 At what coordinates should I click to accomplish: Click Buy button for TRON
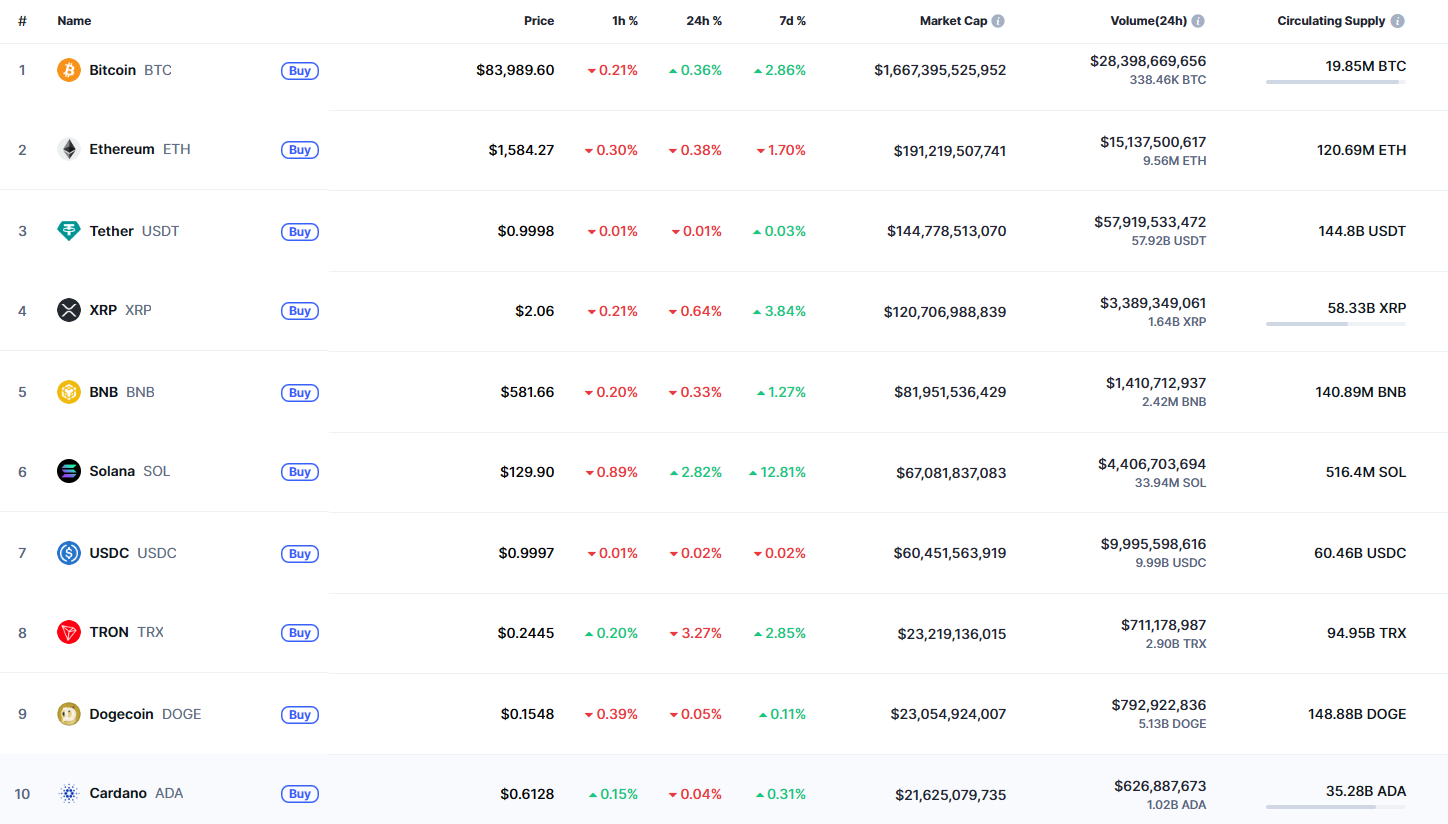pyautogui.click(x=300, y=633)
